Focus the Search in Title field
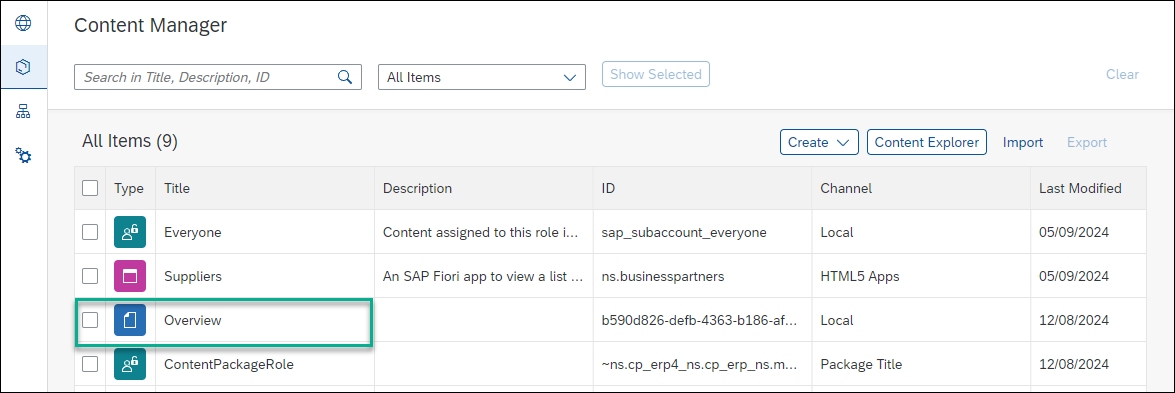The width and height of the screenshot is (1175, 393). point(218,76)
